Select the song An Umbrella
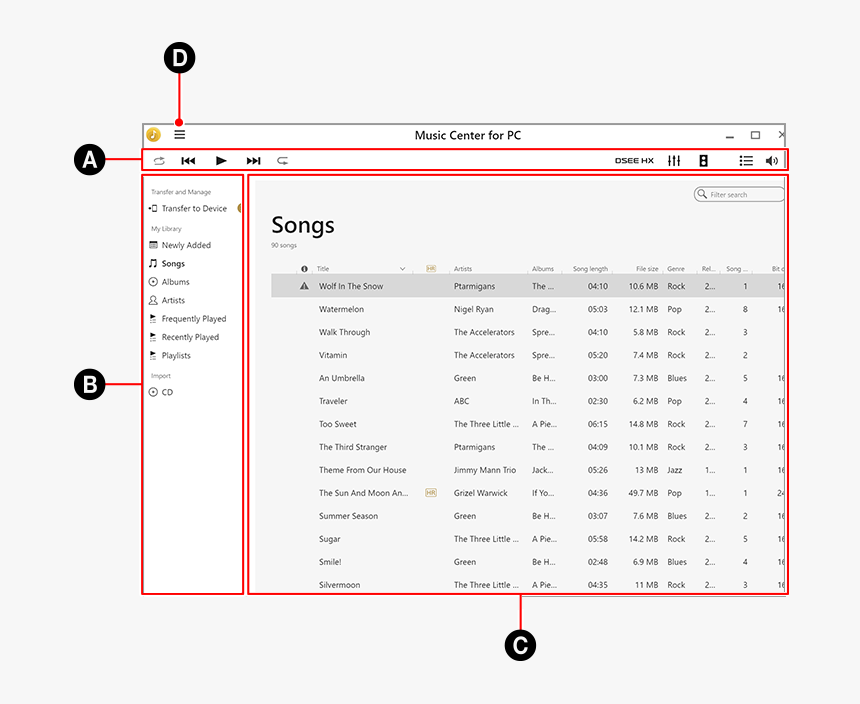This screenshot has height=704, width=860. pos(342,378)
